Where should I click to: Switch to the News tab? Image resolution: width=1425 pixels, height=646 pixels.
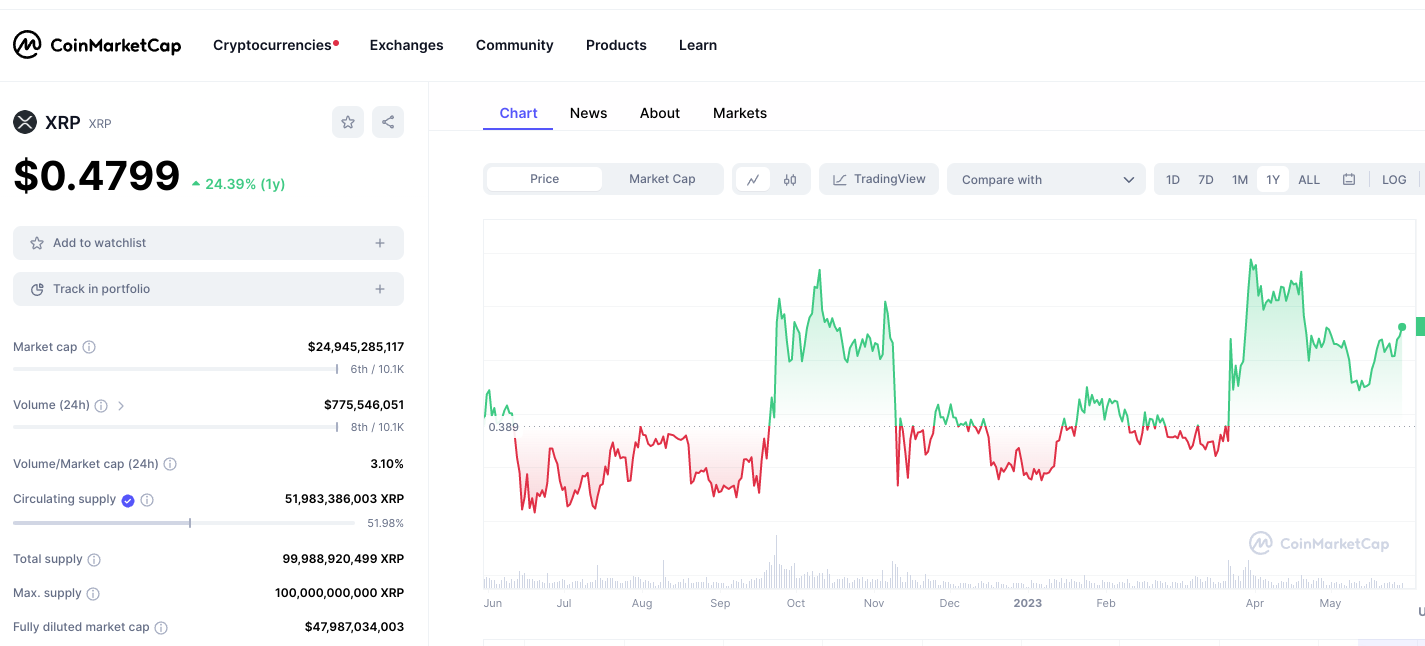point(588,113)
